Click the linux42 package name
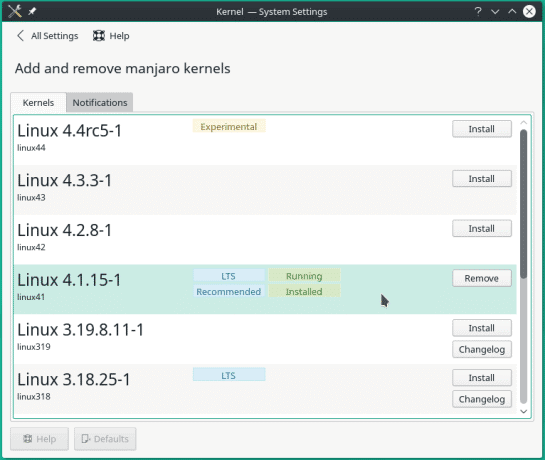The image size is (545, 460). pos(31,247)
